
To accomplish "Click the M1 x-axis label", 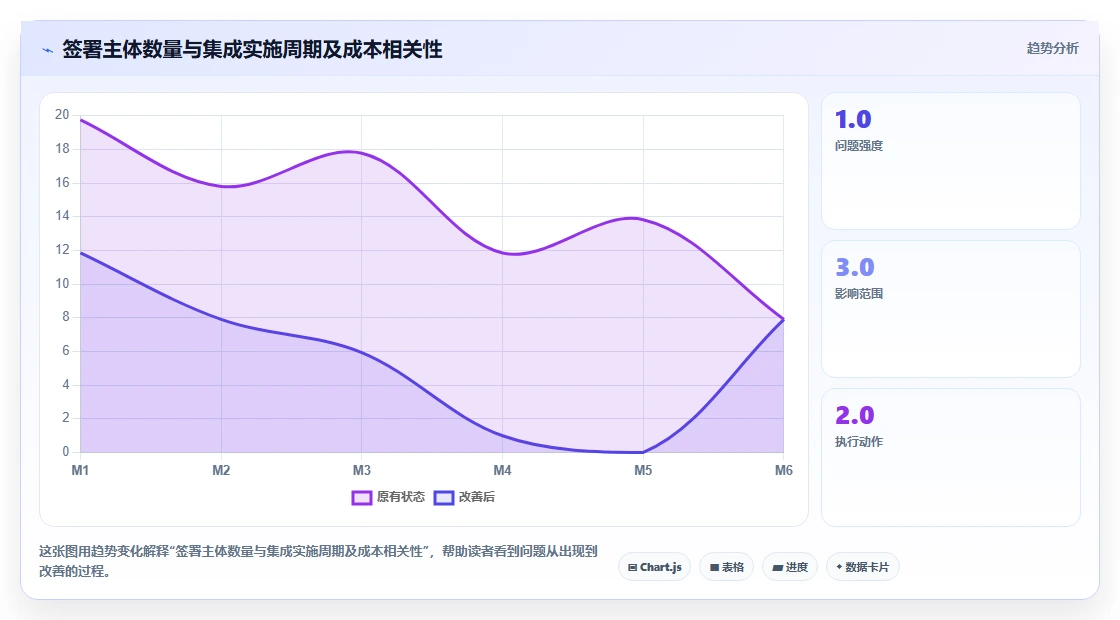I will (x=80, y=471).
